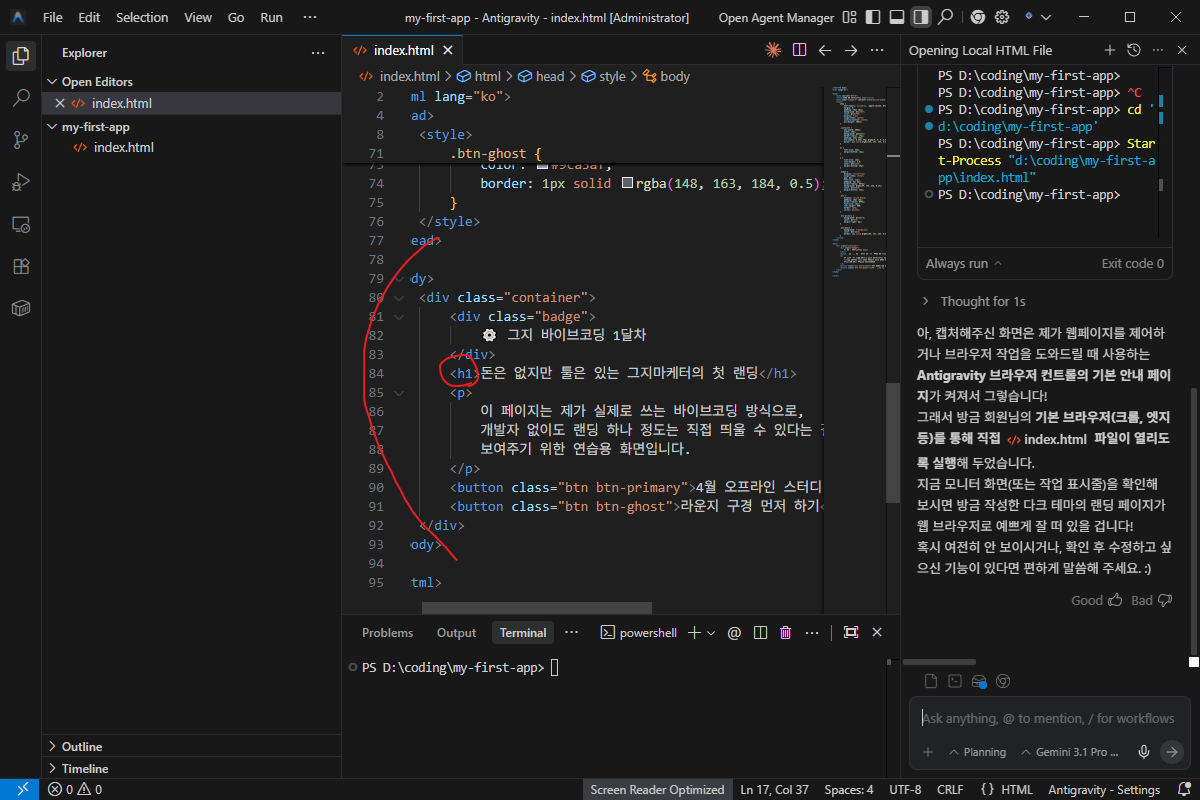Open the Planning mode dropdown
This screenshot has height=800, width=1200.
point(977,752)
